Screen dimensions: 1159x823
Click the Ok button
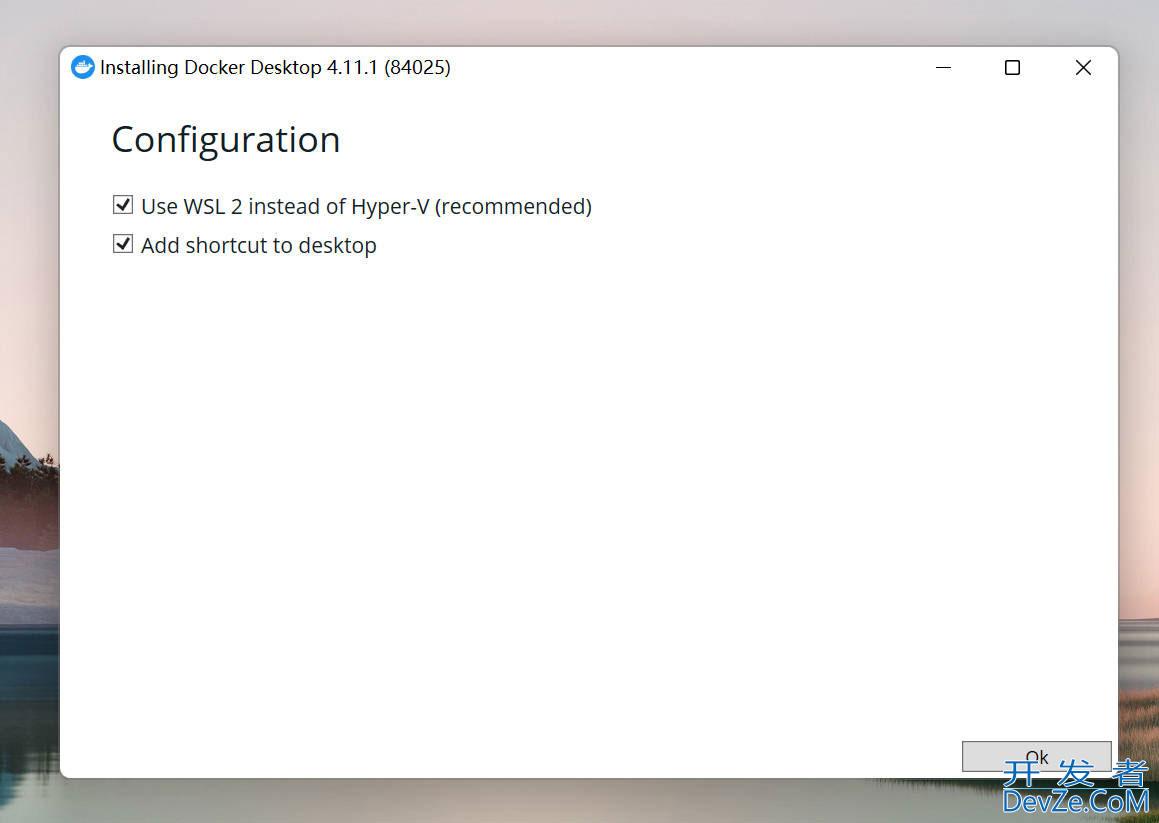tap(1036, 756)
